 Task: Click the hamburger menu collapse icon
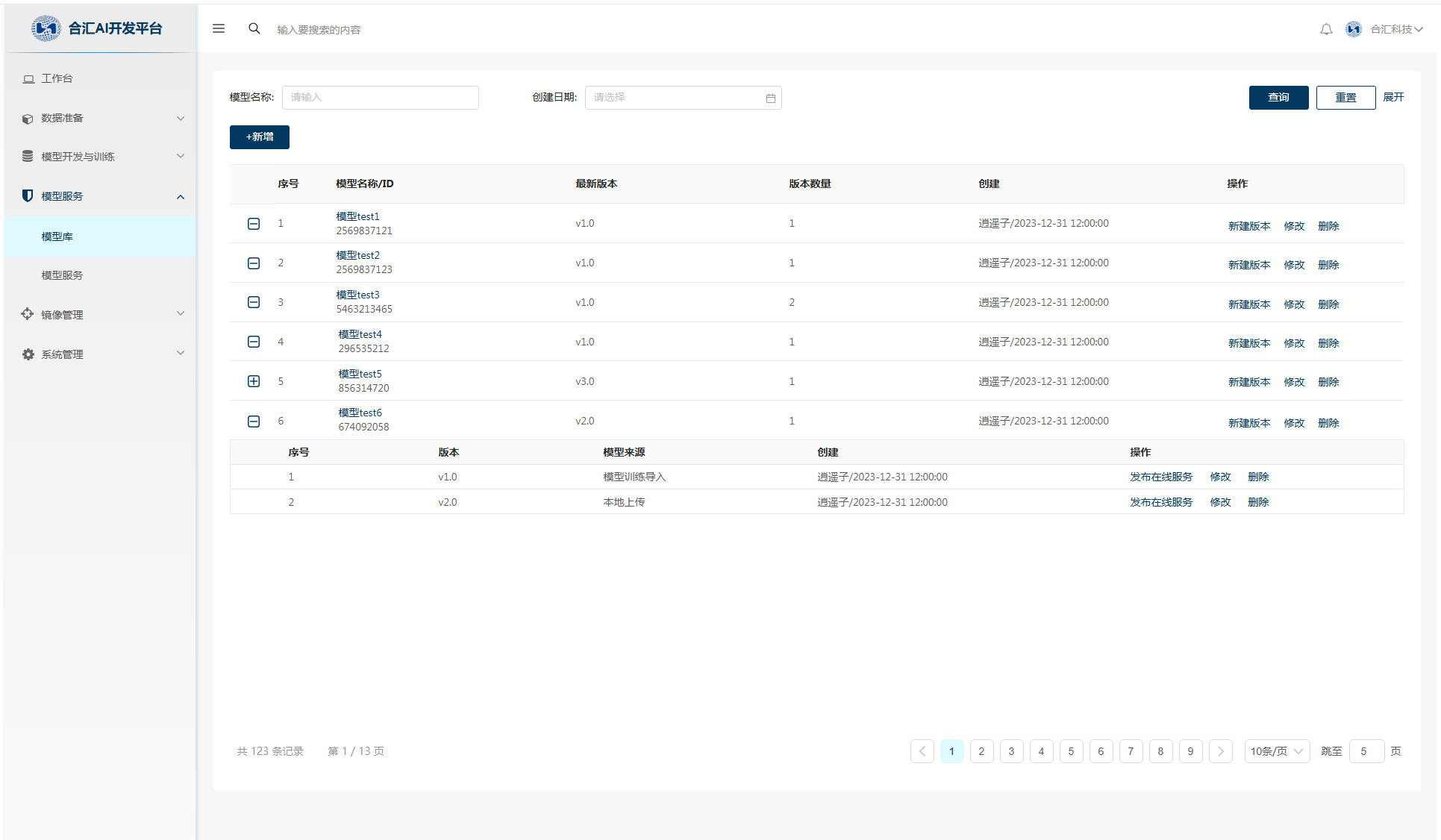pos(219,28)
